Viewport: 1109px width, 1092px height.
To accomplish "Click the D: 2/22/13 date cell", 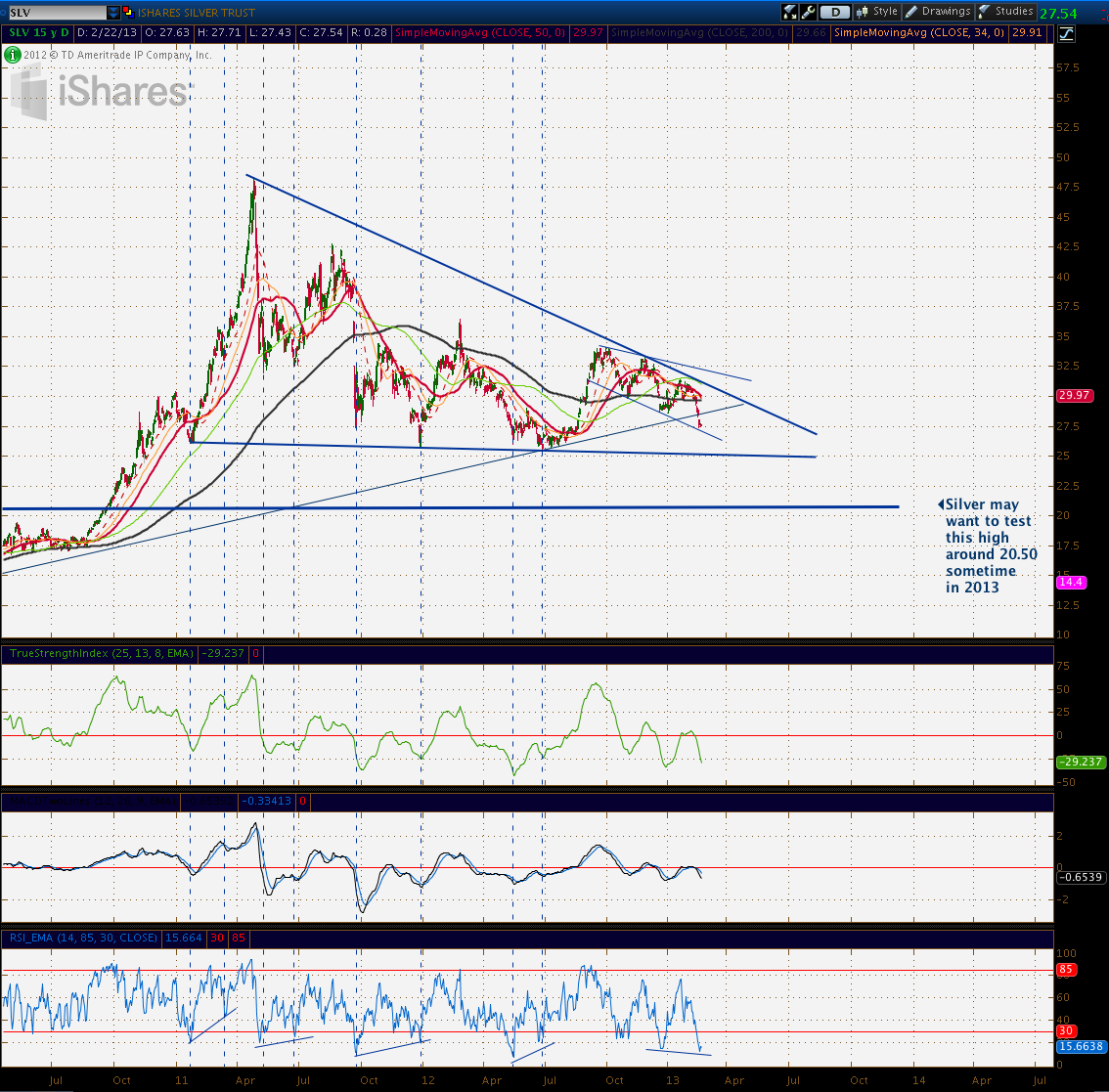I will click(106, 32).
